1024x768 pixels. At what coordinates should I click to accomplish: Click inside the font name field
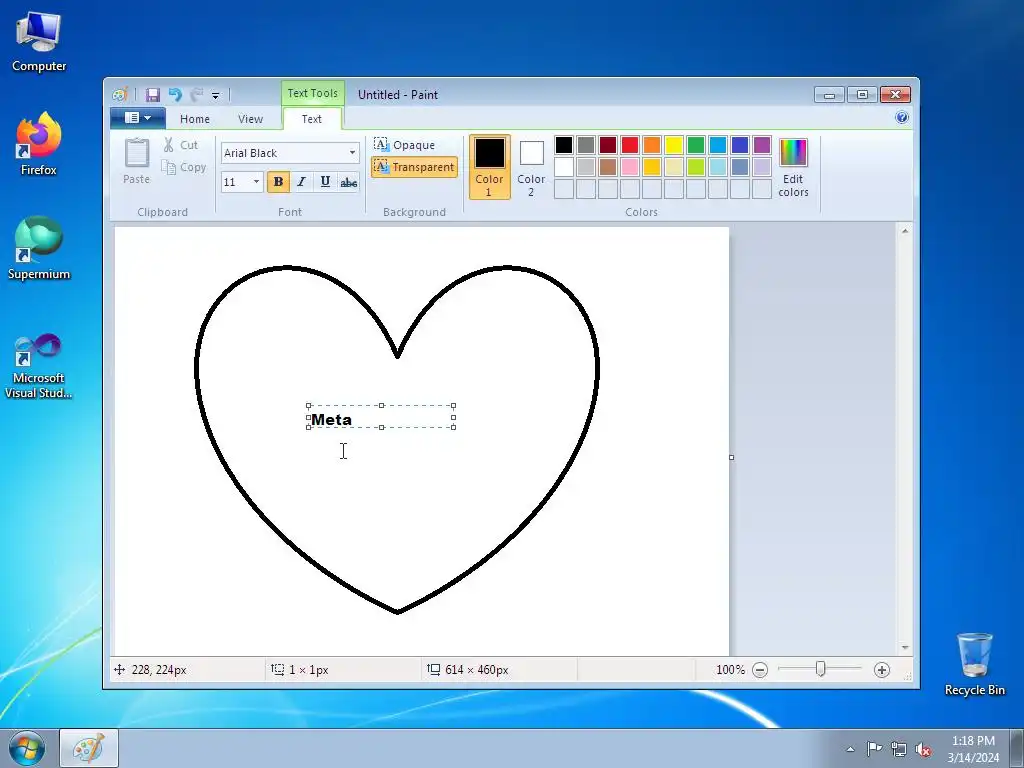(x=283, y=153)
